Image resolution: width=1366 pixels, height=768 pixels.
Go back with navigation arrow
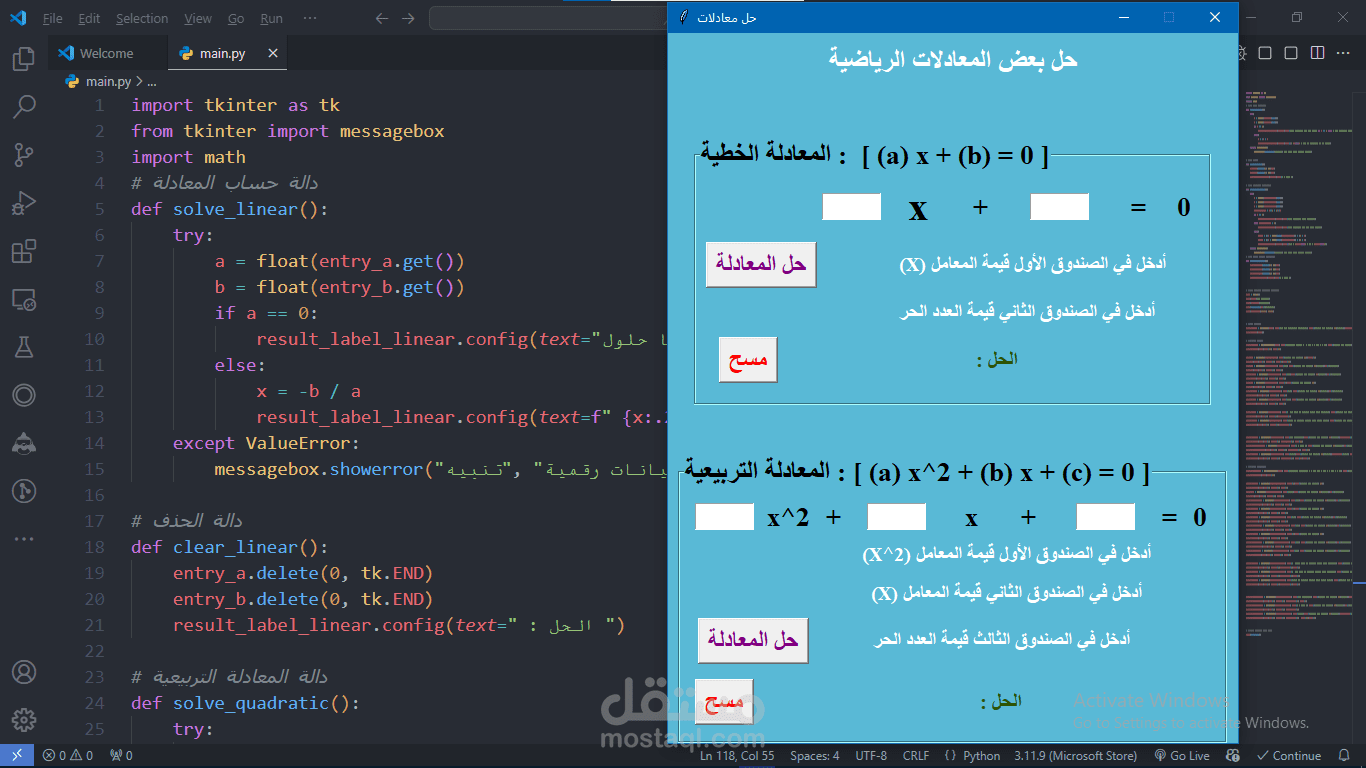pos(381,18)
